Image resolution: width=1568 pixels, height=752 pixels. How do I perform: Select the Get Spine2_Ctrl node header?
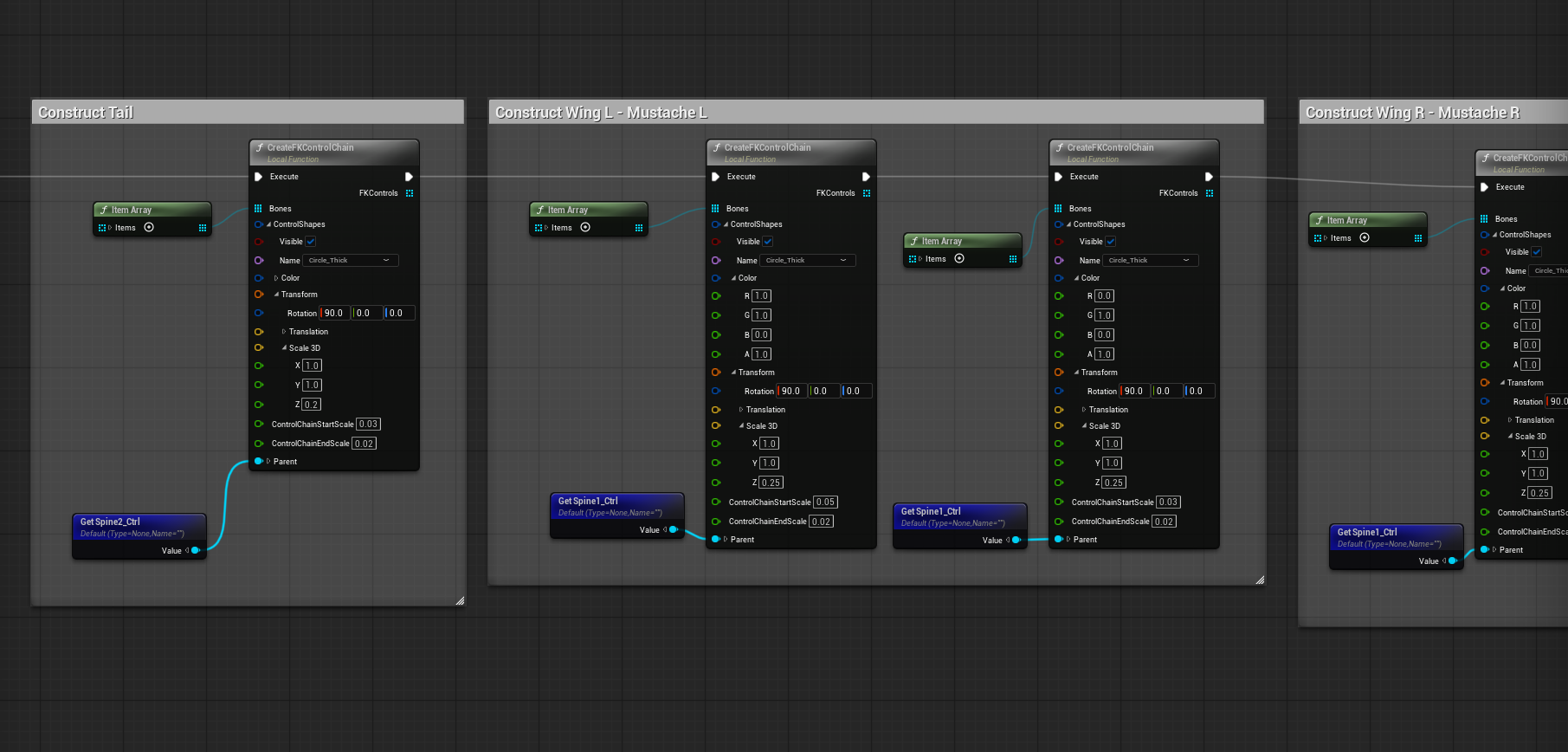pyautogui.click(x=110, y=522)
